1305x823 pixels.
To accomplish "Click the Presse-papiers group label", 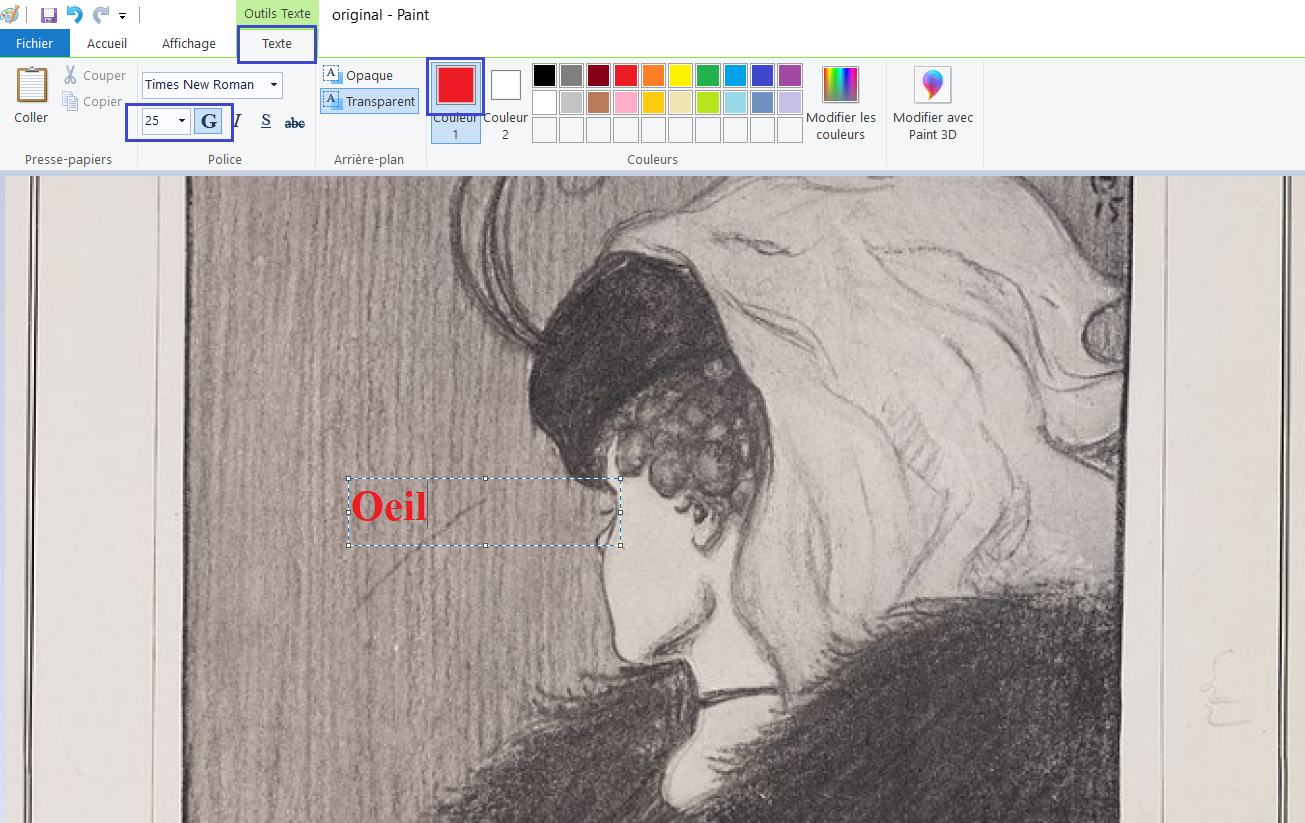I will [x=69, y=159].
